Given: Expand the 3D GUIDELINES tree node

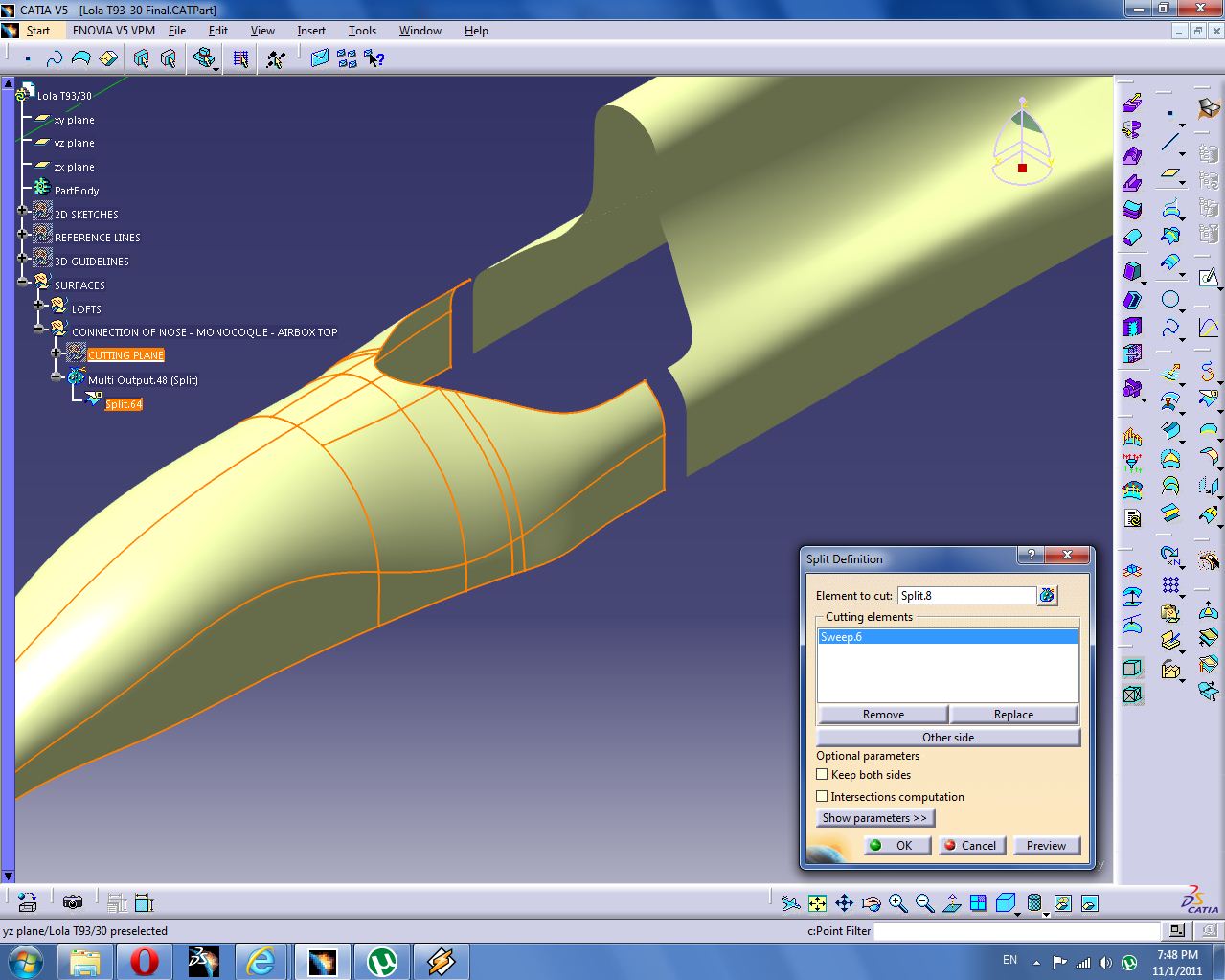Looking at the screenshot, I should [23, 258].
